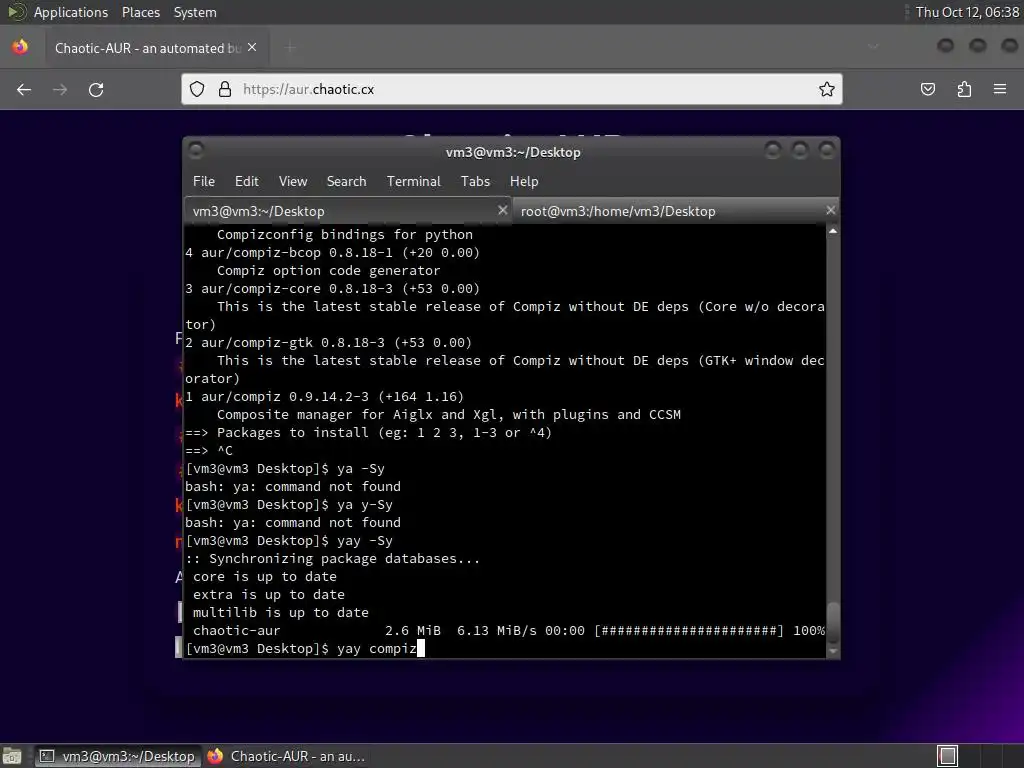Click the 'Packages to install' prompt line
The height and width of the screenshot is (768, 1024).
(368, 432)
